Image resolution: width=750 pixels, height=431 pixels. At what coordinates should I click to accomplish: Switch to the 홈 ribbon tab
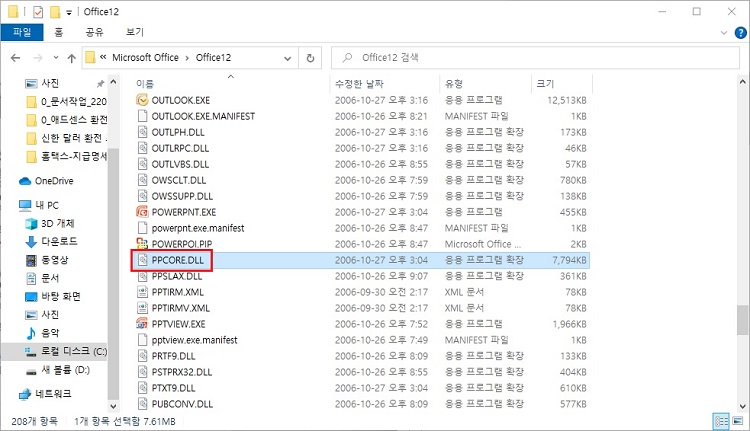58,32
